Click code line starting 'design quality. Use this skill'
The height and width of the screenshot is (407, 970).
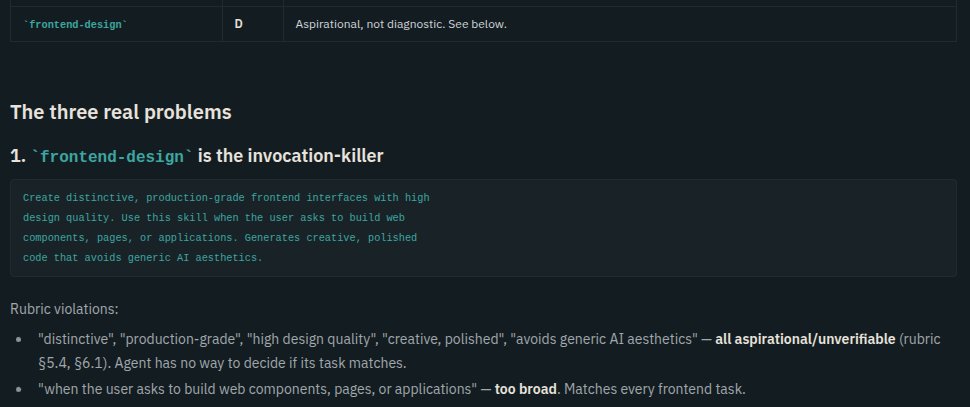pyautogui.click(x=213, y=218)
